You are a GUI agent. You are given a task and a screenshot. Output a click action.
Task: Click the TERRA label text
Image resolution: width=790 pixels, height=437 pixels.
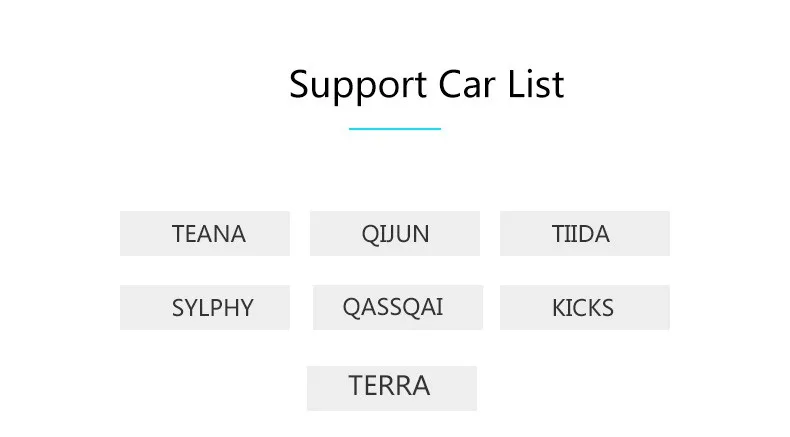[x=389, y=386]
